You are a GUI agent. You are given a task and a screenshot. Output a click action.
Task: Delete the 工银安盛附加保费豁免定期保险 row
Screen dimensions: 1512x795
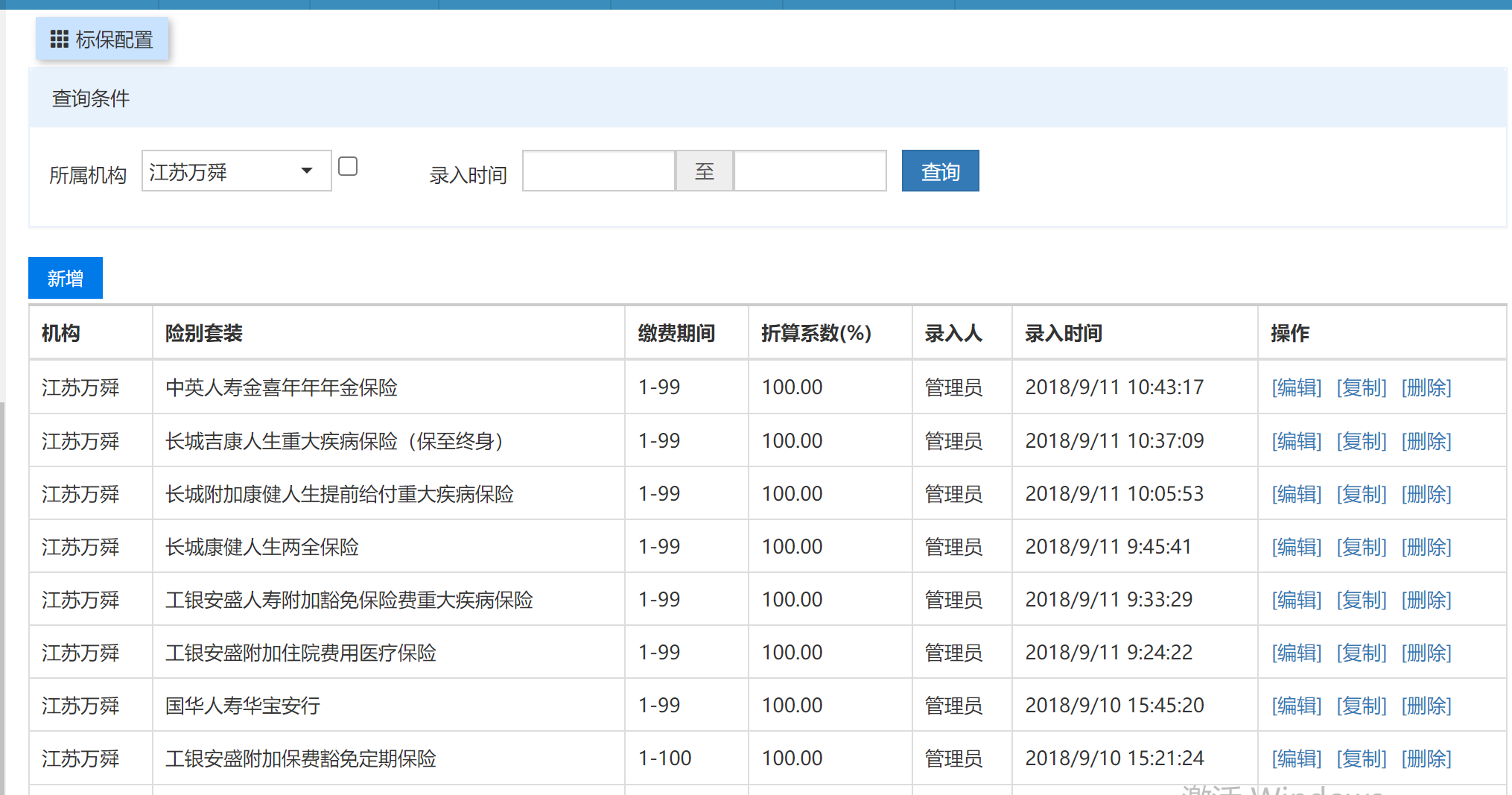pos(1426,758)
